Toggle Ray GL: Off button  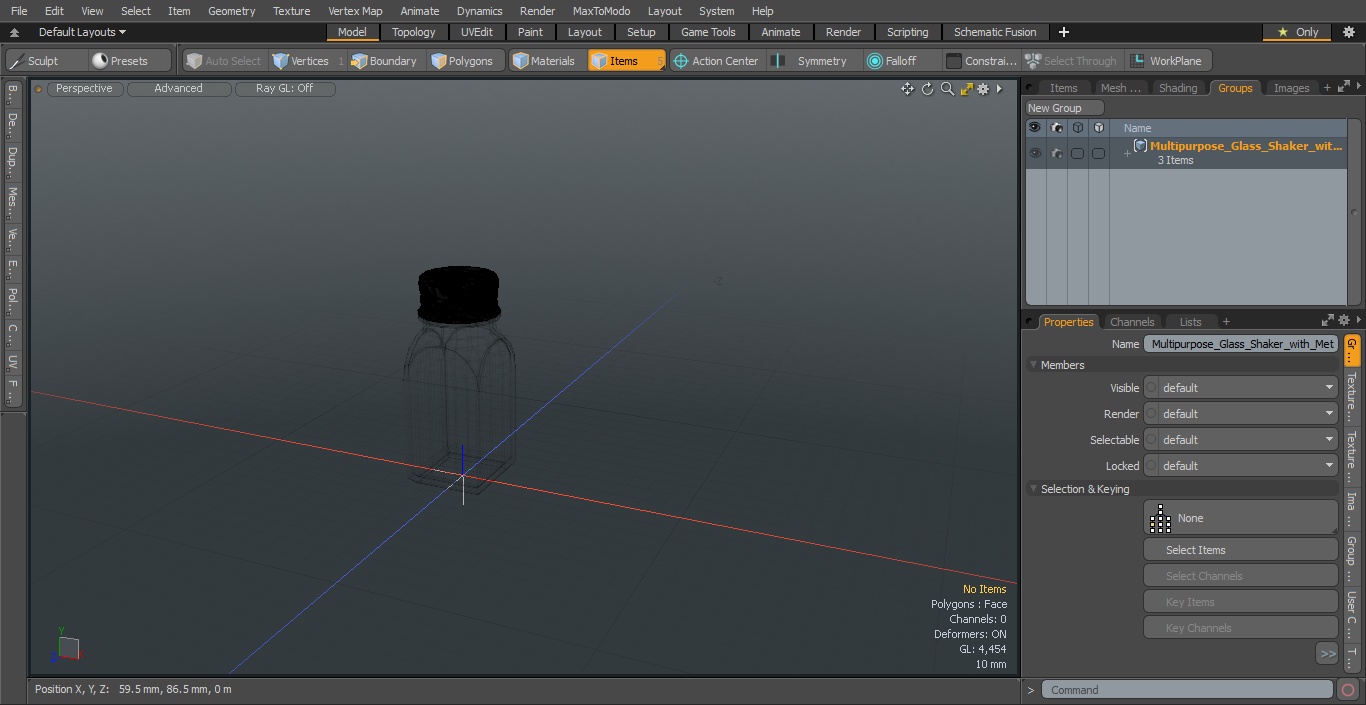(284, 88)
